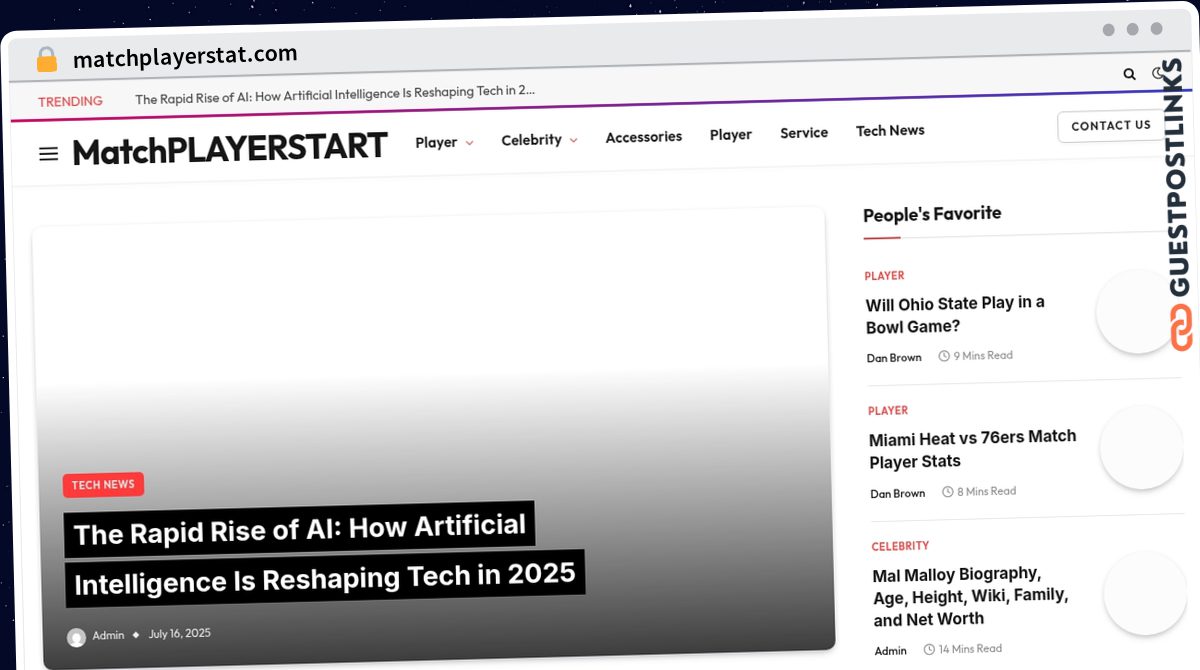This screenshot has height=670, width=1200.
Task: Click the TECH NEWS category badge
Action: tap(103, 485)
